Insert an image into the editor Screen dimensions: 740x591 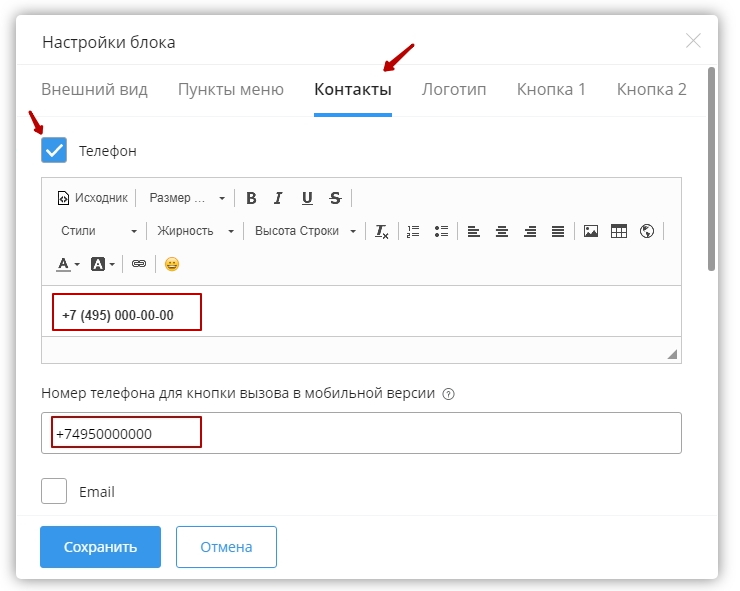[591, 231]
